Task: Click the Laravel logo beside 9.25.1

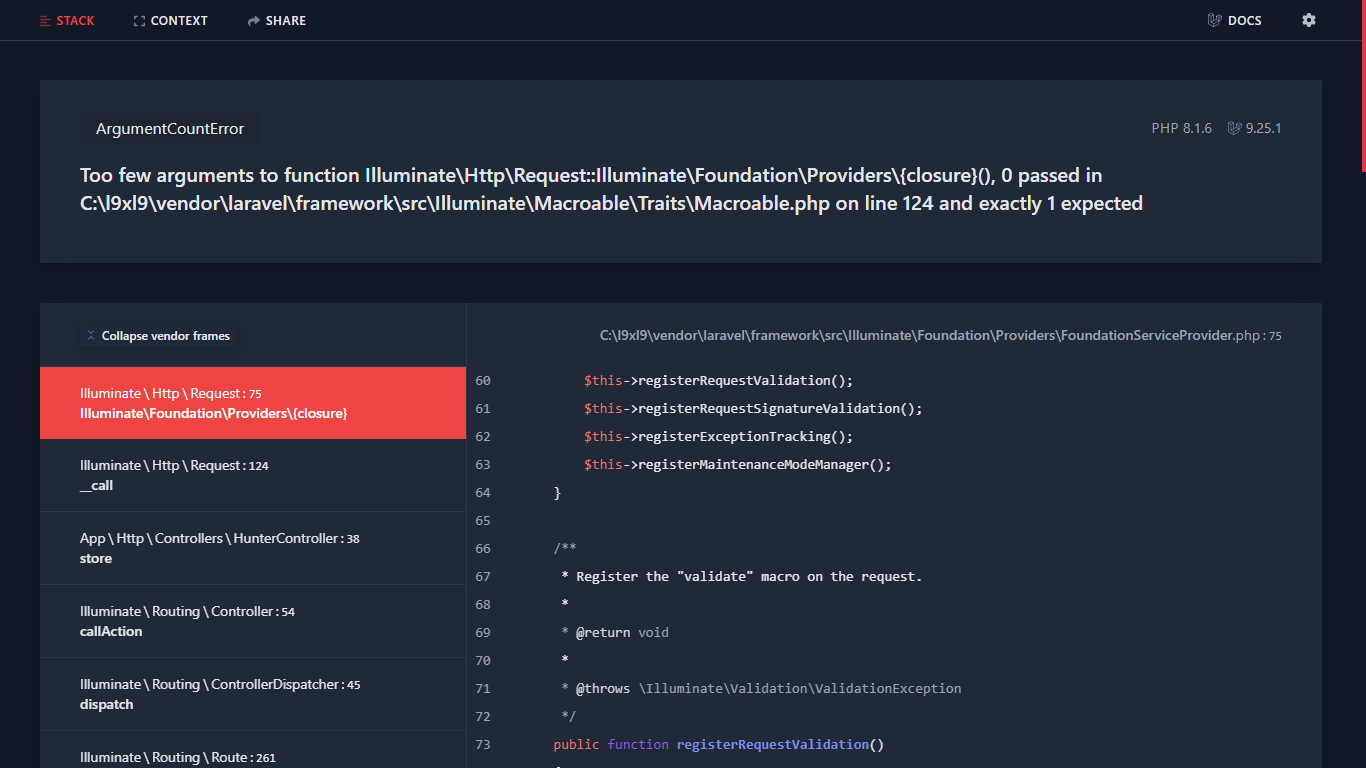Action: 1235,128
